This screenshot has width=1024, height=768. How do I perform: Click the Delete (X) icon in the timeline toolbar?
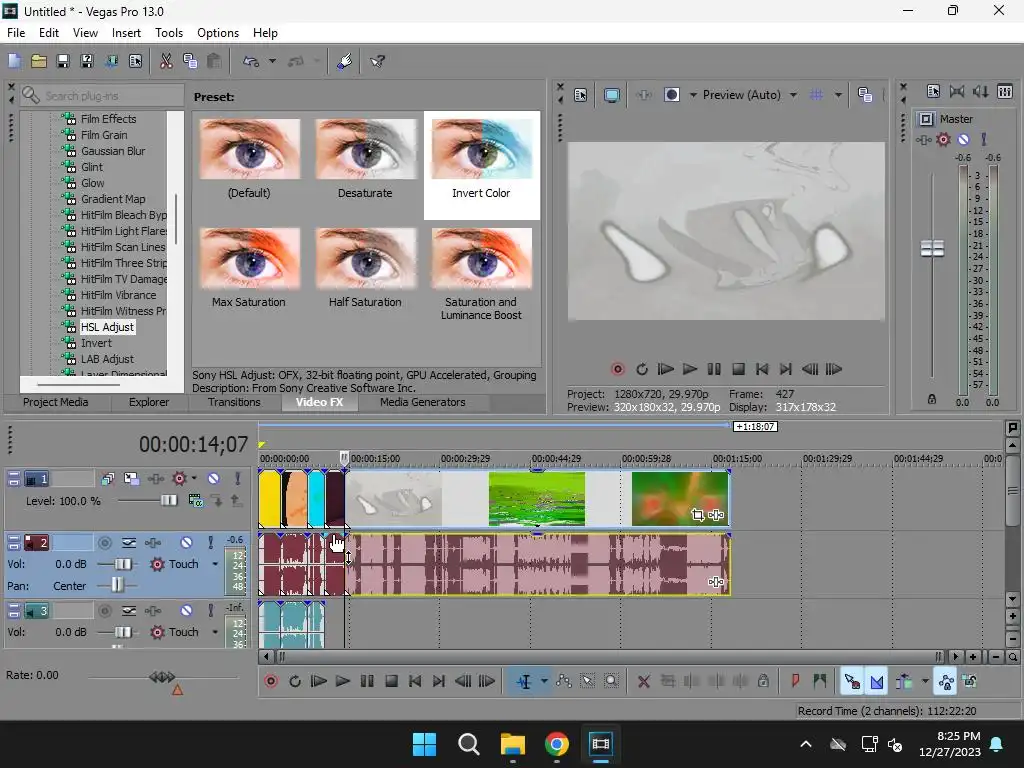click(x=643, y=682)
